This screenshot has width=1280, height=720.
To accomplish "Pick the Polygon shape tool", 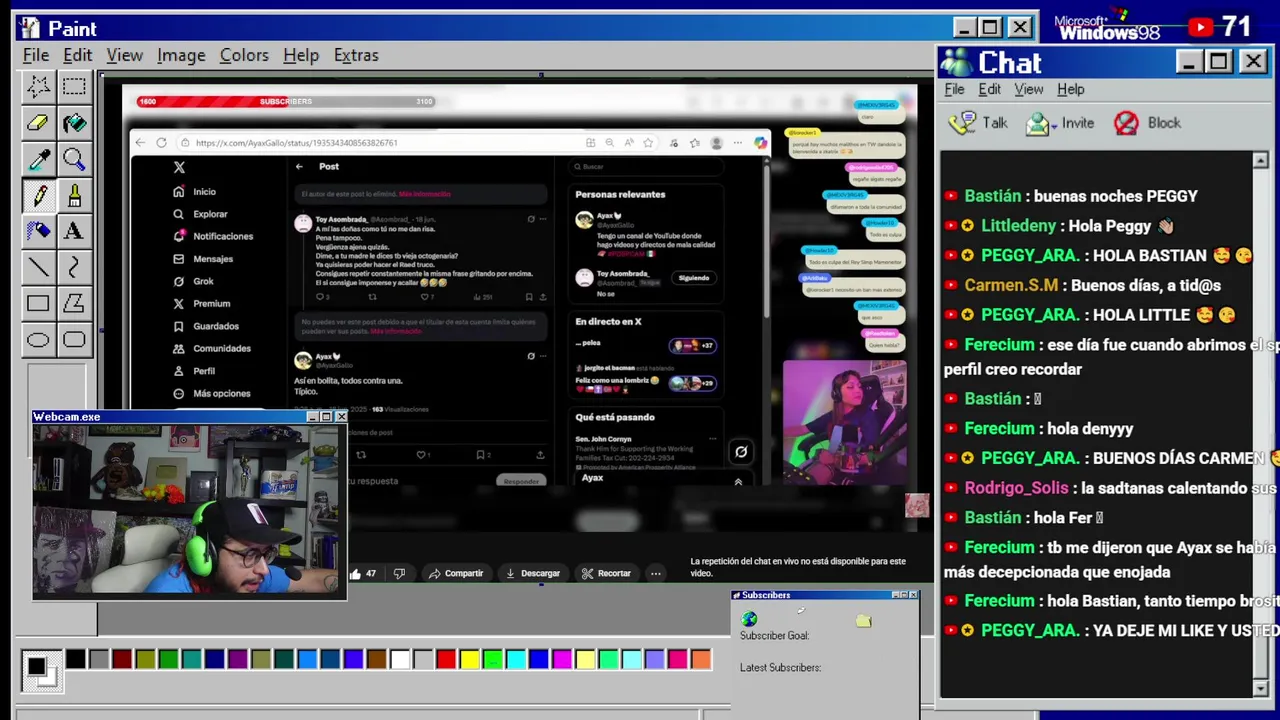I will coord(74,303).
